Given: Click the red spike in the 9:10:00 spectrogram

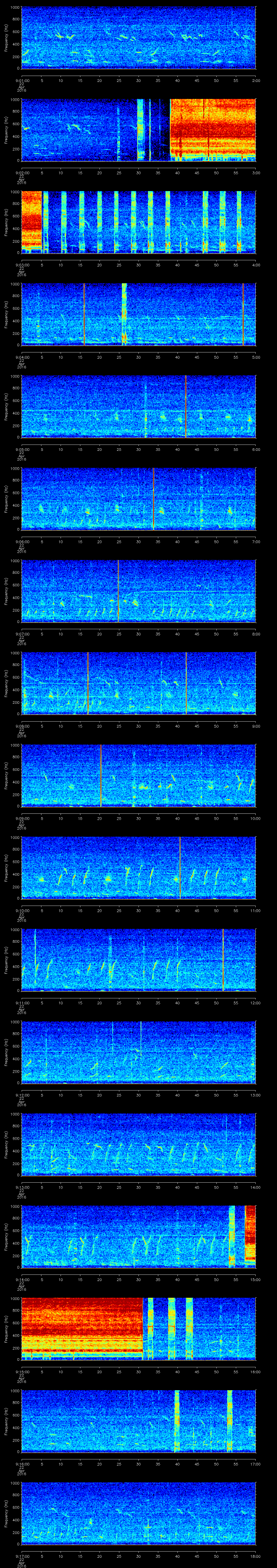Looking at the screenshot, I should click(x=180, y=868).
